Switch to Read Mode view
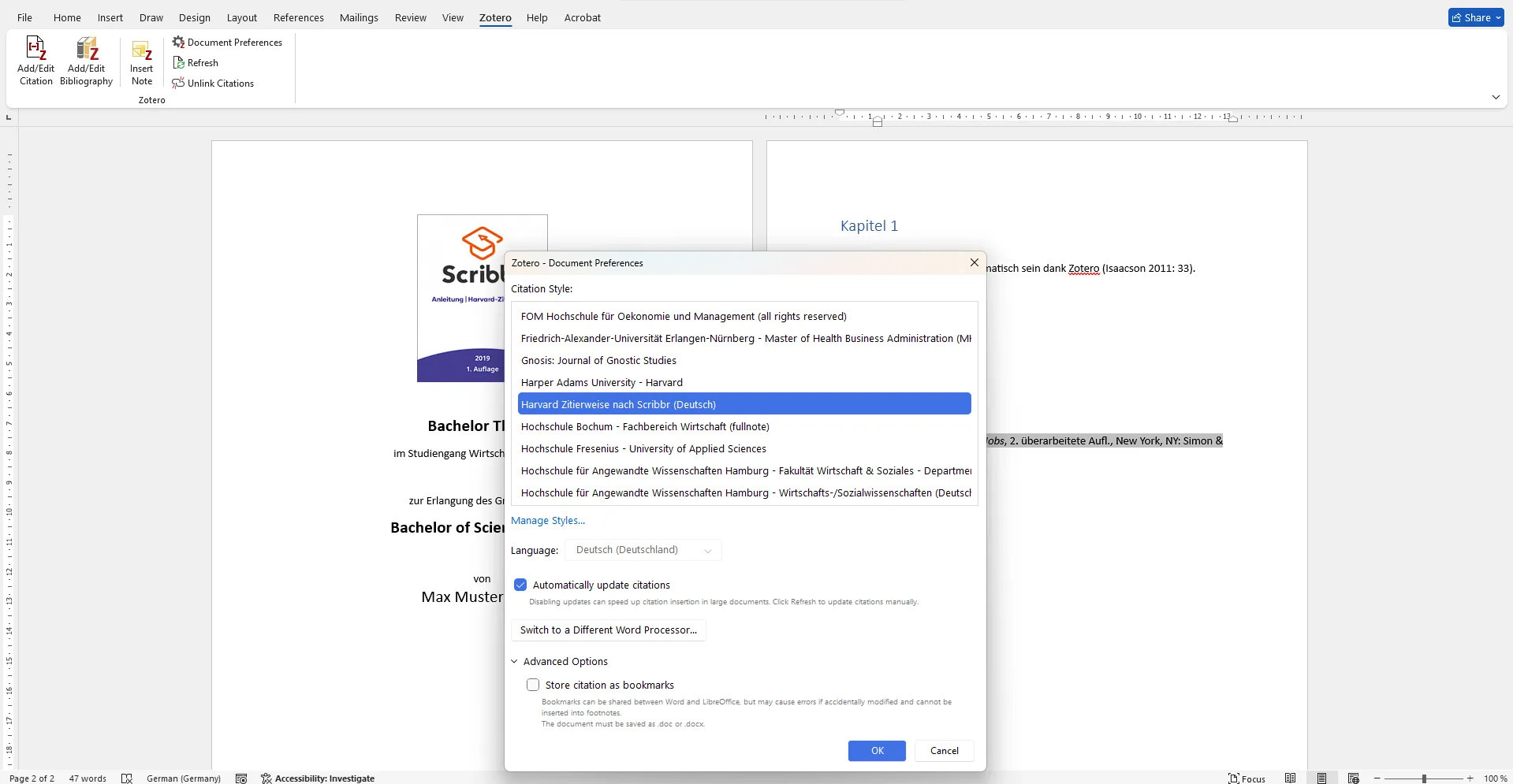This screenshot has width=1513, height=784. pyautogui.click(x=1290, y=778)
